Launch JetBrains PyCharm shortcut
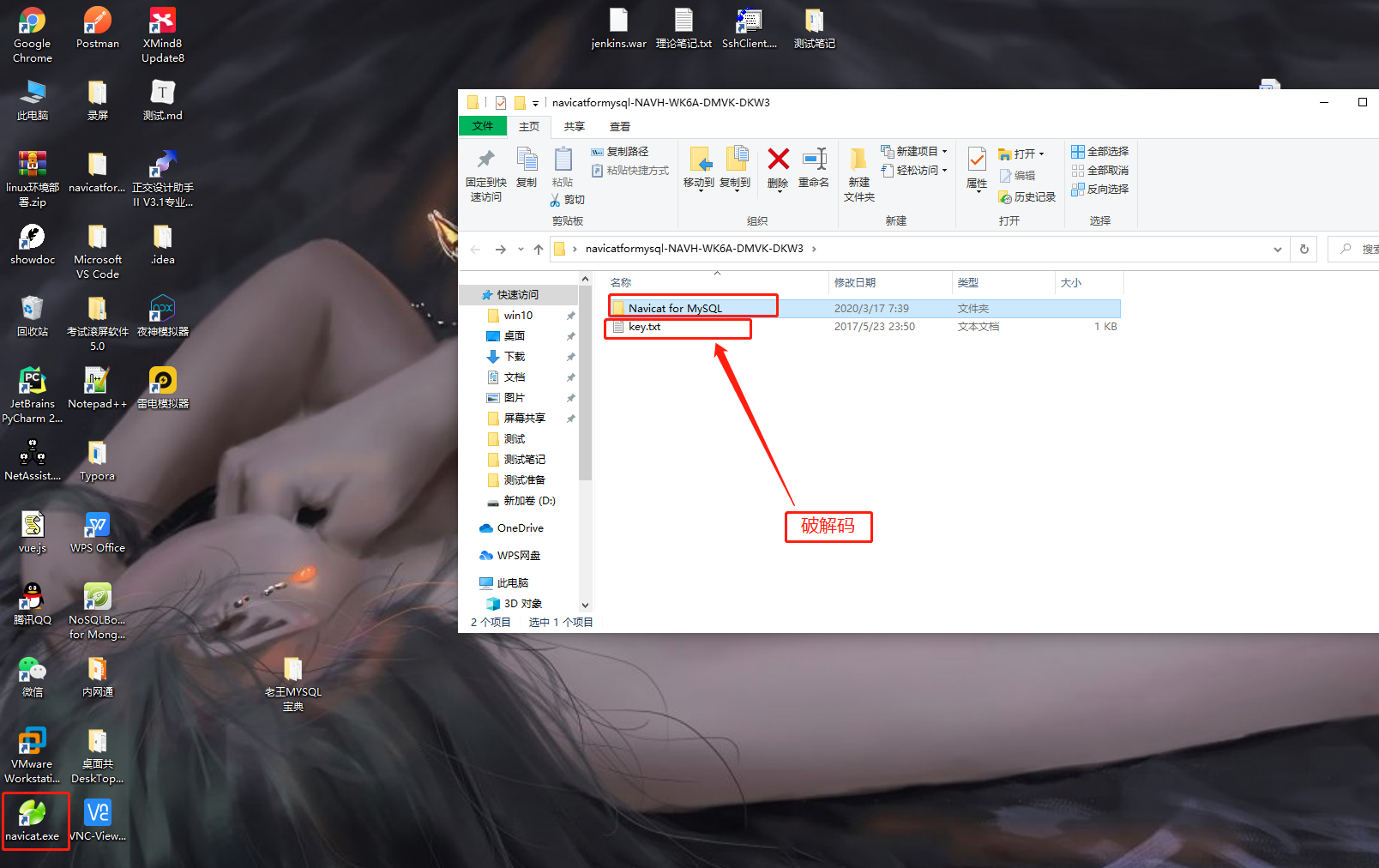The width and height of the screenshot is (1379, 868). (33, 395)
